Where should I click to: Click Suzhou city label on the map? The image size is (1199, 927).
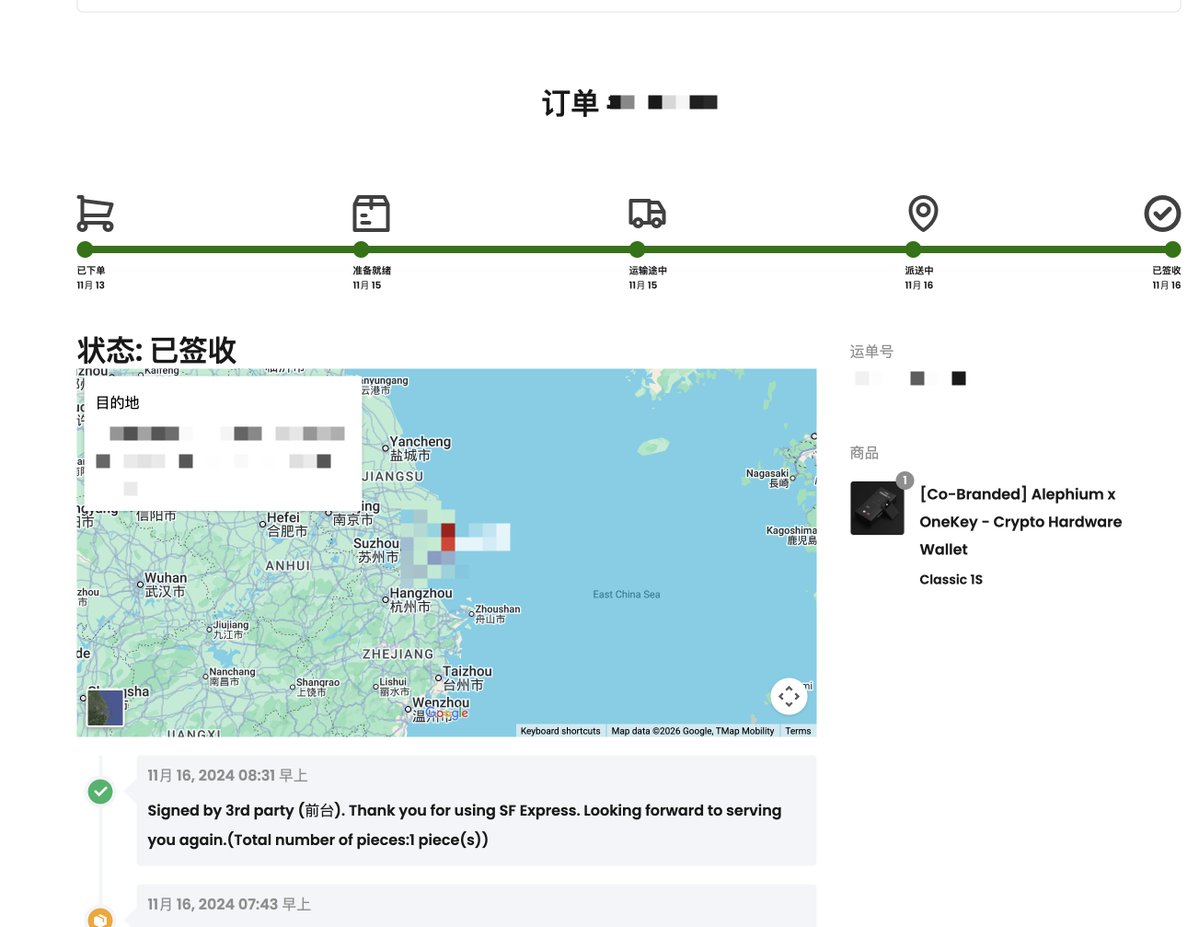[376, 550]
